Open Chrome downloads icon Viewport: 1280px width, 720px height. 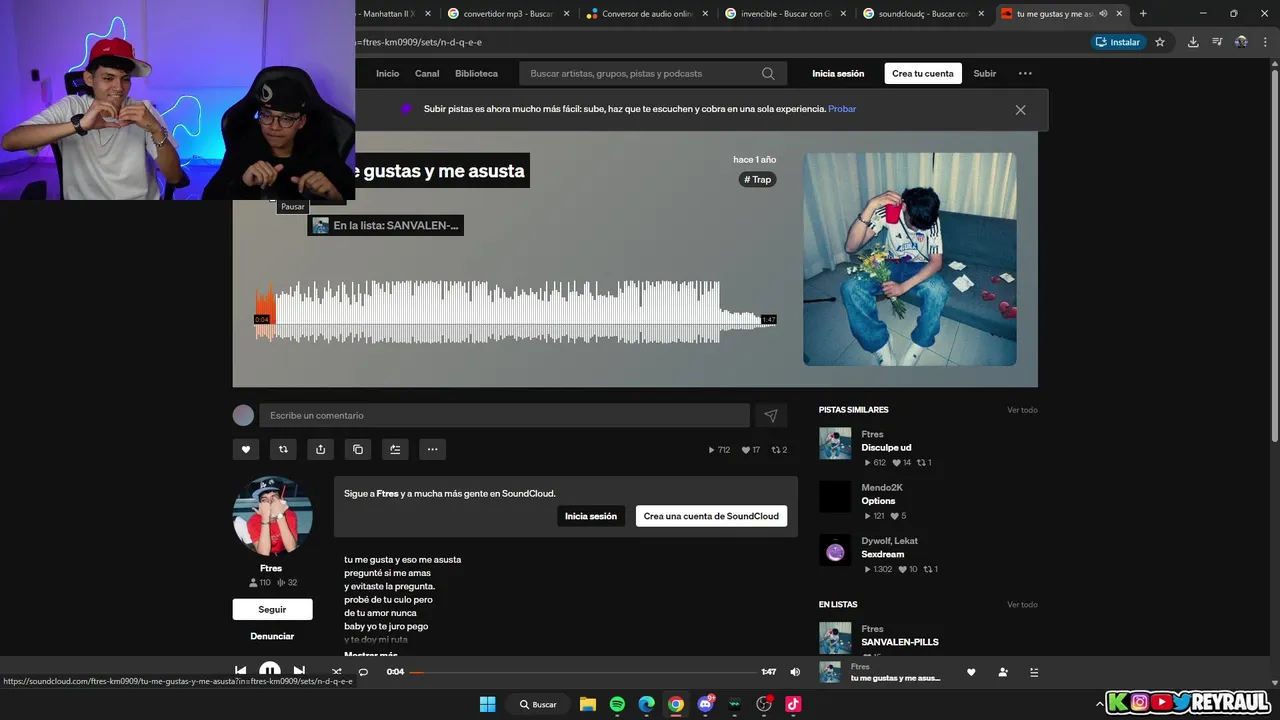point(1193,42)
